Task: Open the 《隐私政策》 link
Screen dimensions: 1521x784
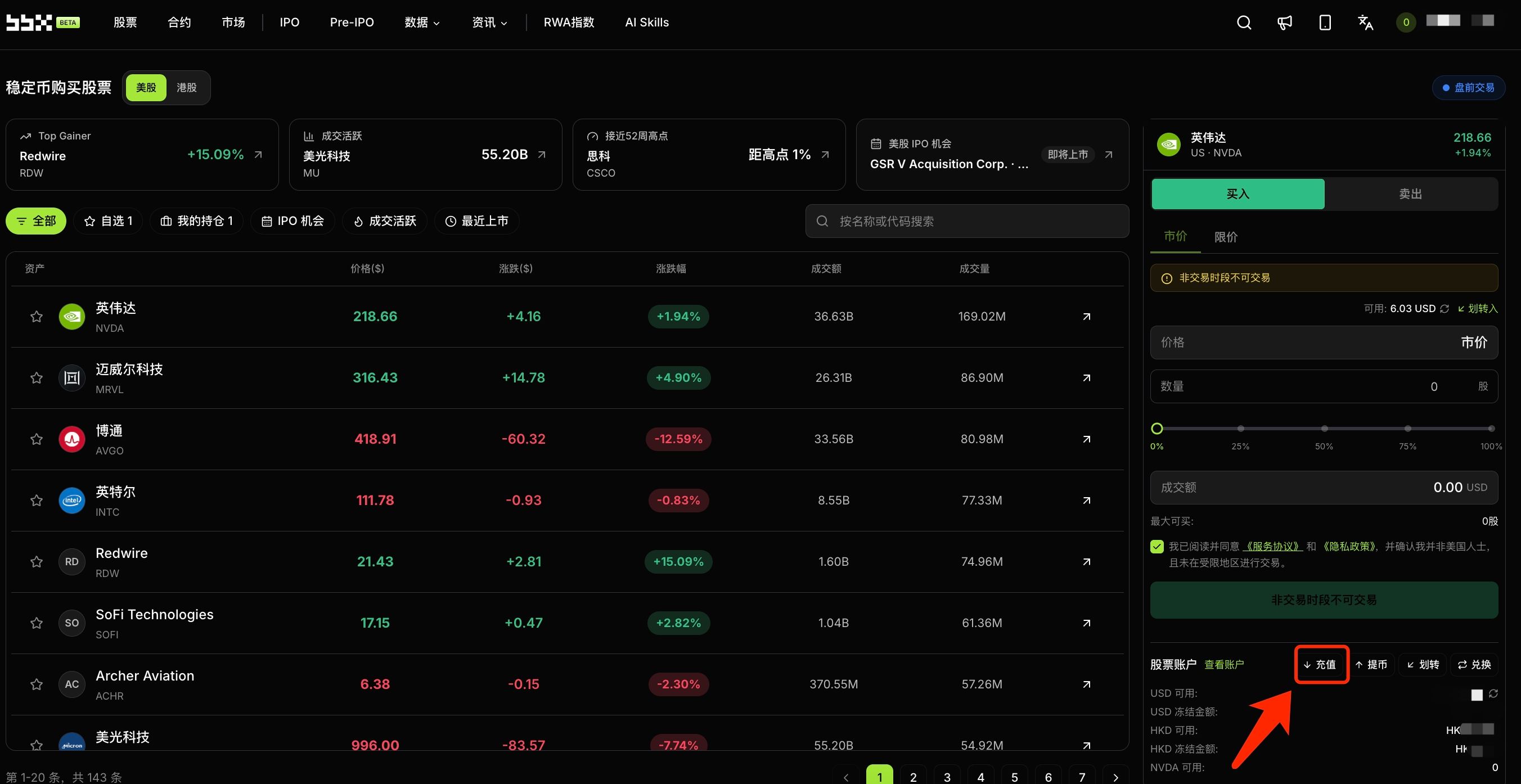Action: 1349,547
